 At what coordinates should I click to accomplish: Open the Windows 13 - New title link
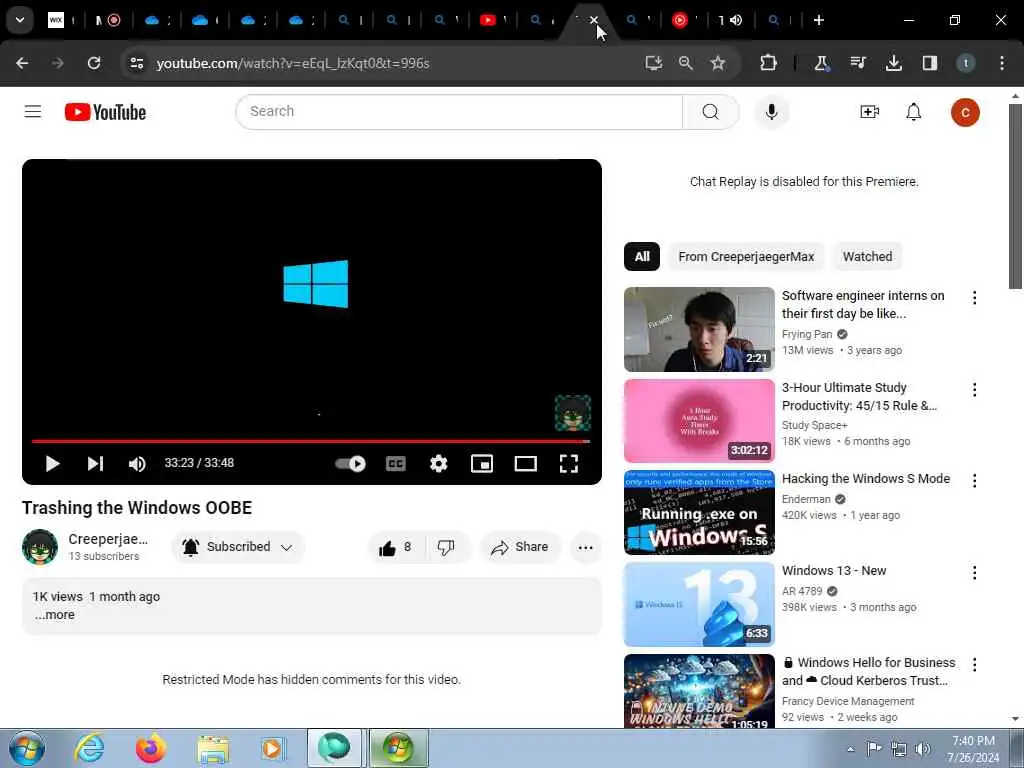coord(834,571)
